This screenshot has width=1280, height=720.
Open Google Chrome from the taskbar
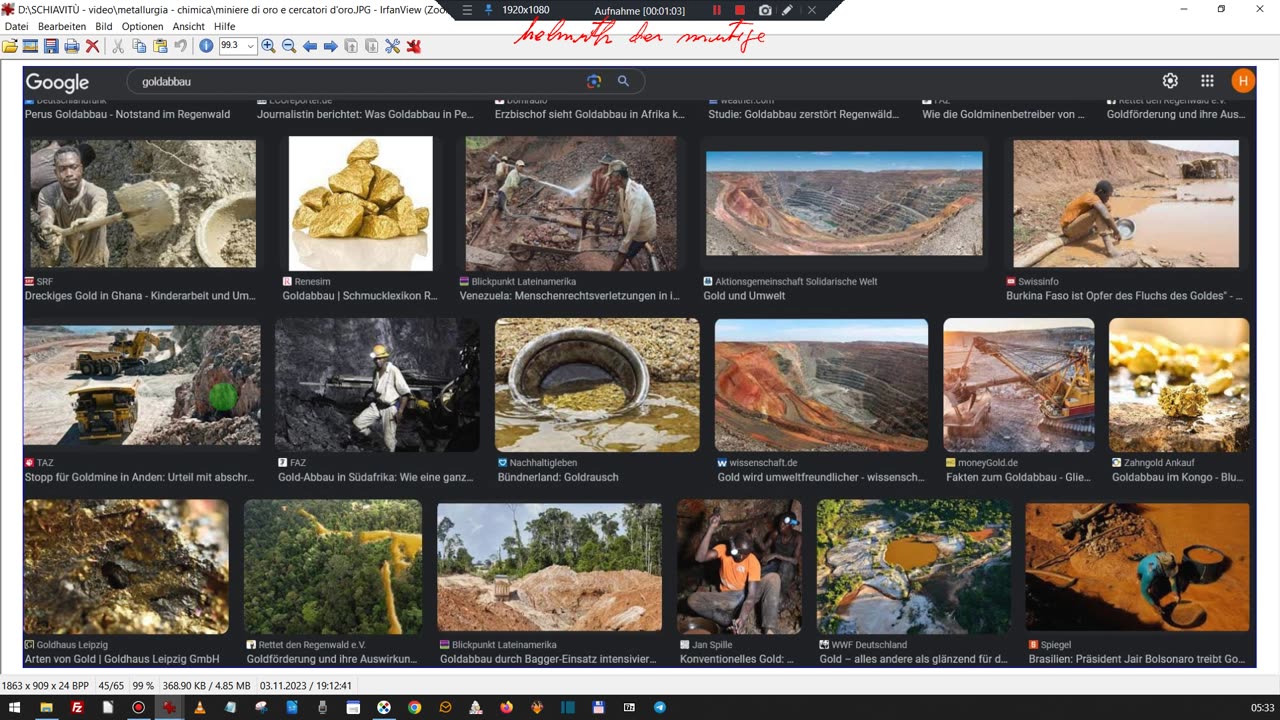(414, 707)
